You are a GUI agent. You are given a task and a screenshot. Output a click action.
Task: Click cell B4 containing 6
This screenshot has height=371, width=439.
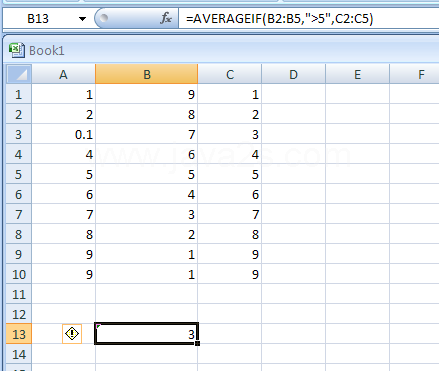(147, 154)
